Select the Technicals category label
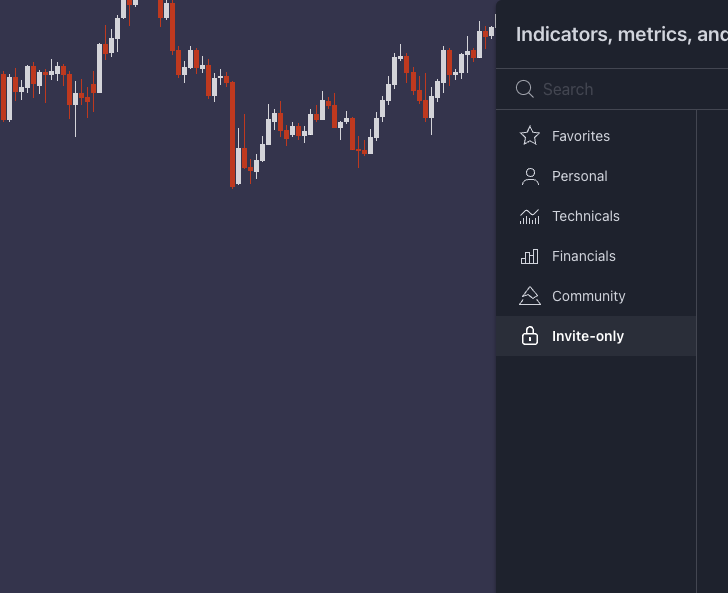The image size is (728, 593). 585,216
